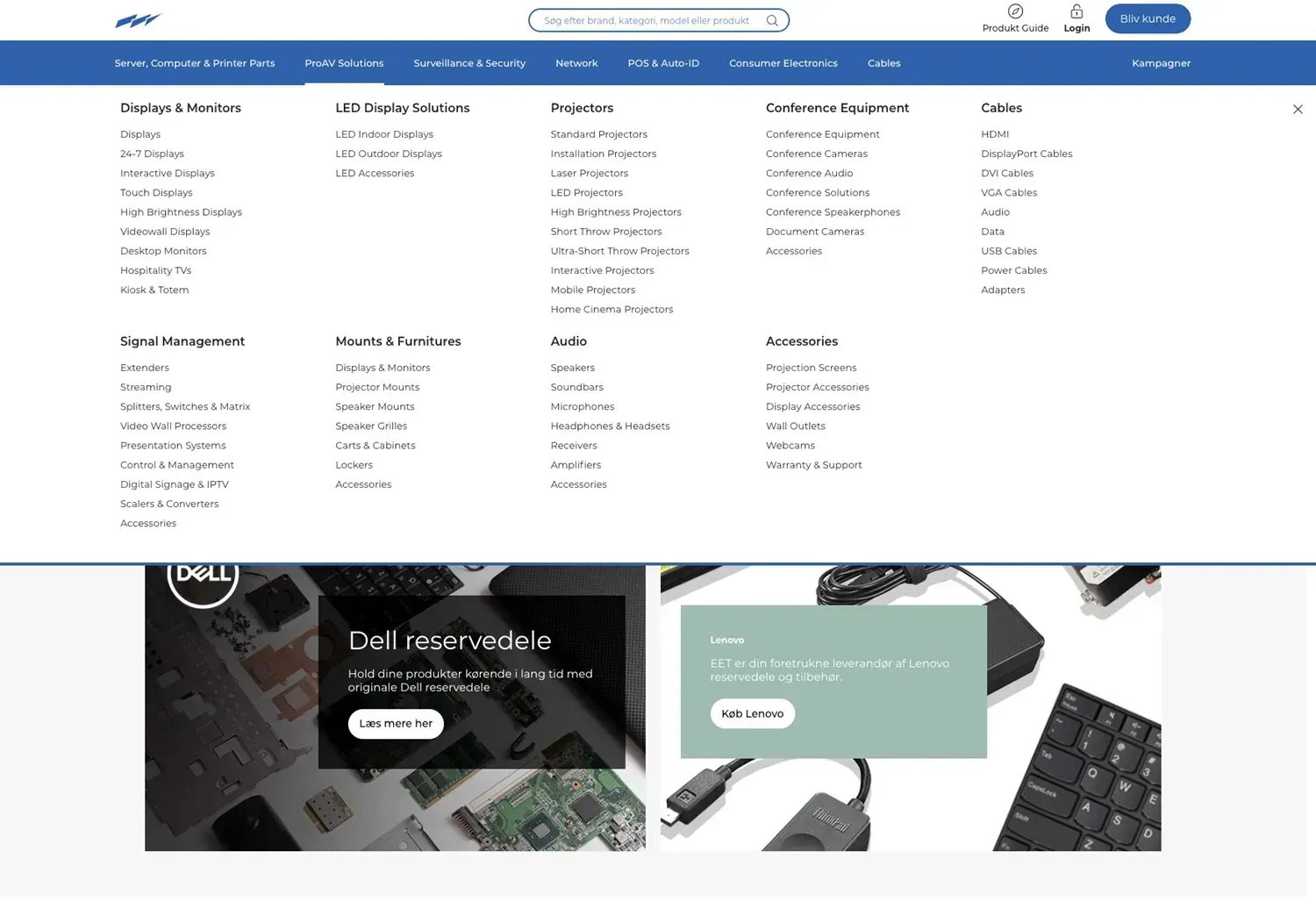Open Displays & Monitors heading
1316x902 pixels.
click(181, 108)
